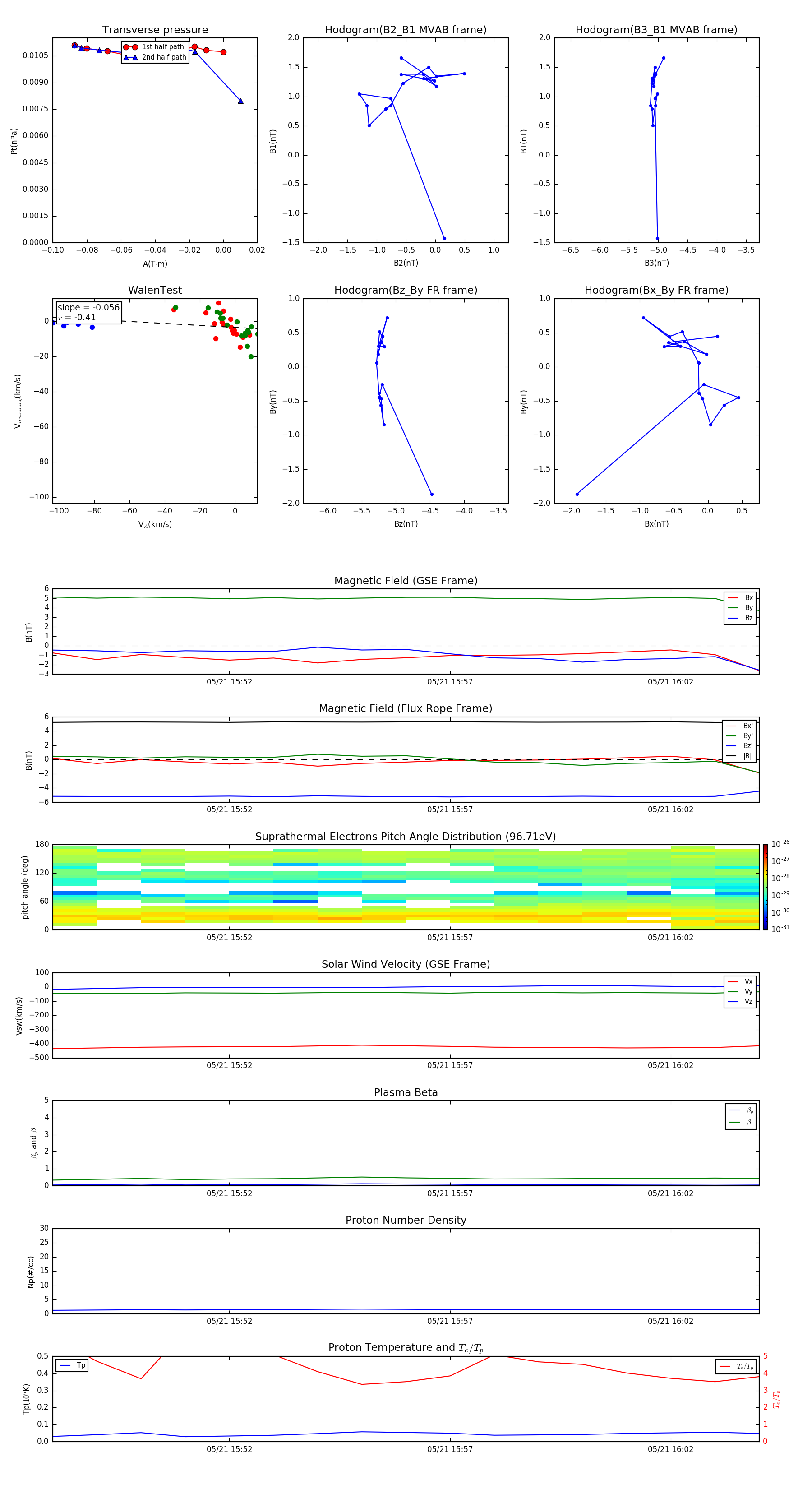Click the "Hodogram(Bx_By FR frame)" title
Image resolution: width=812 pixels, height=1489 pixels.
[x=656, y=290]
